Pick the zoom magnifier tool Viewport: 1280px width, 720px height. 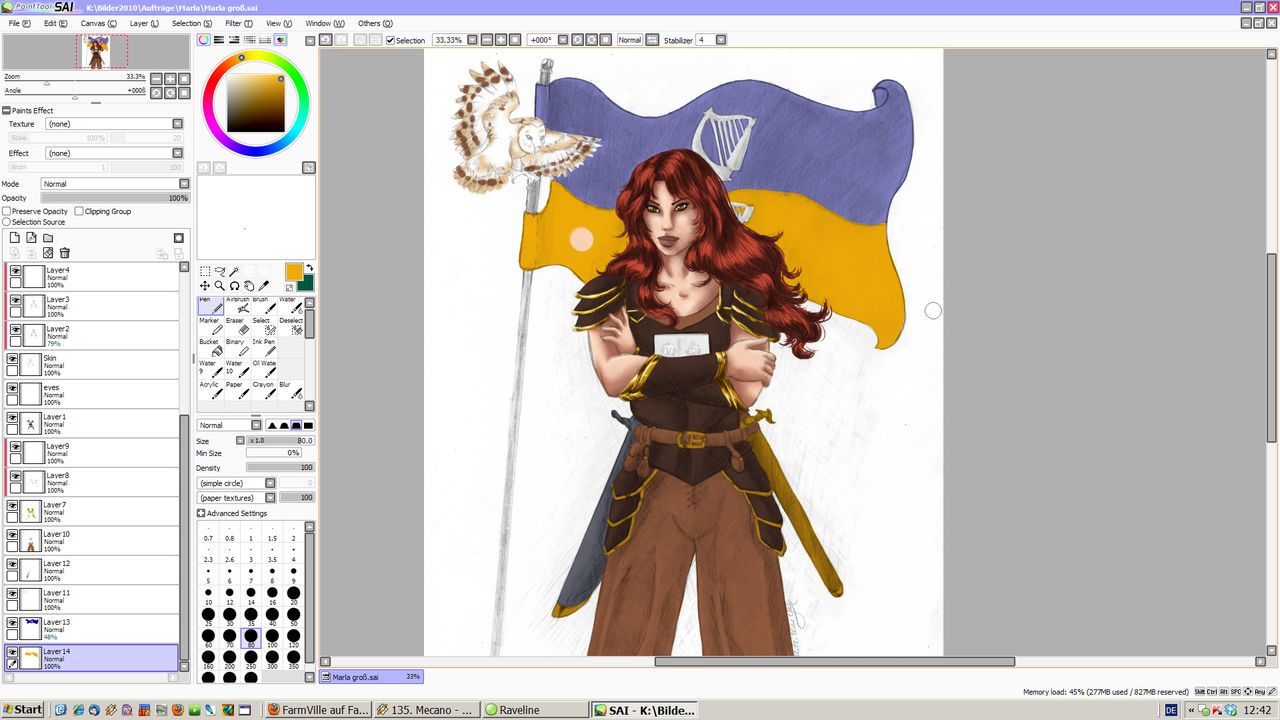[x=220, y=286]
